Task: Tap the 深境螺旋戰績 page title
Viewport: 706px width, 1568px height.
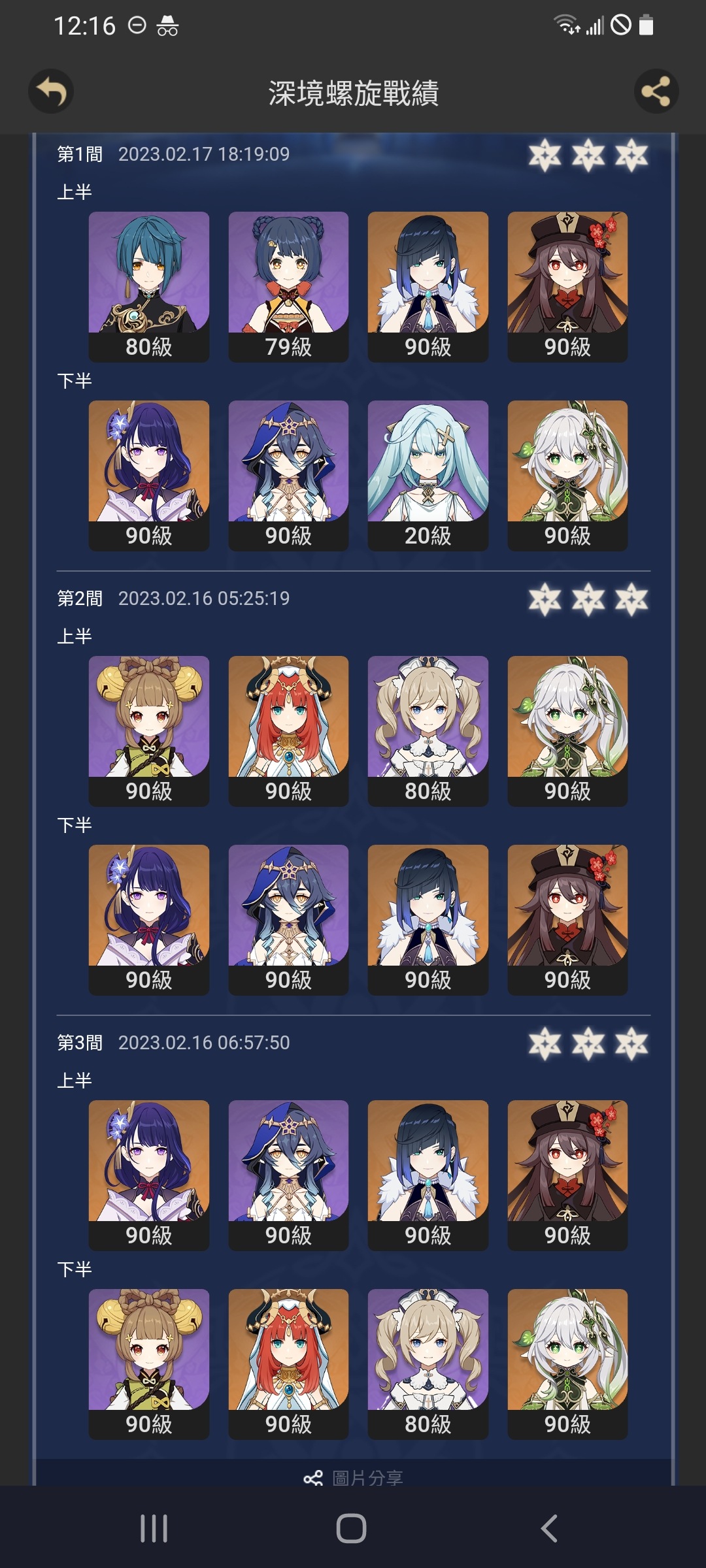Action: click(x=354, y=93)
